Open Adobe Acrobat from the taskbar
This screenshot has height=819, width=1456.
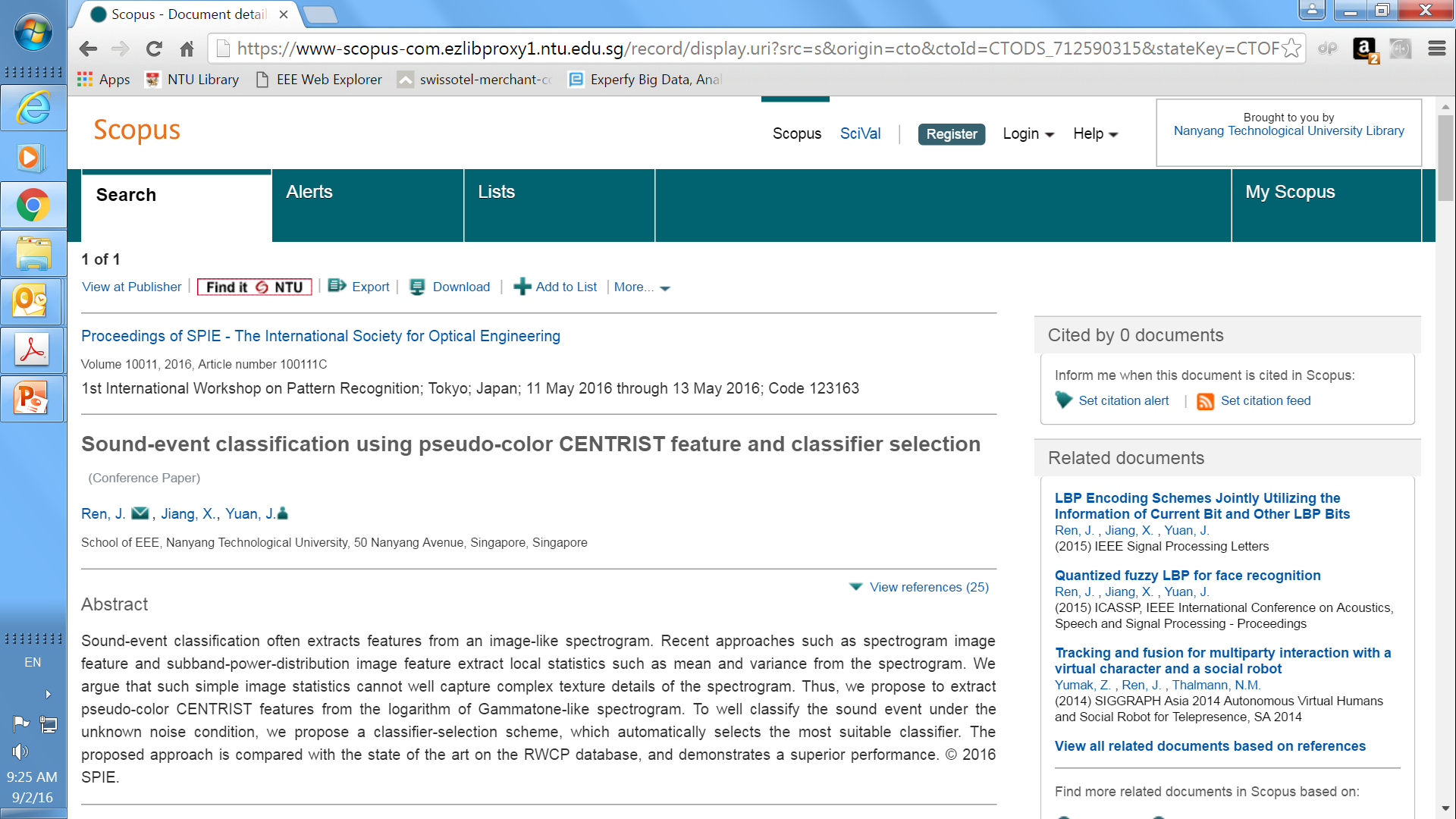[x=33, y=350]
